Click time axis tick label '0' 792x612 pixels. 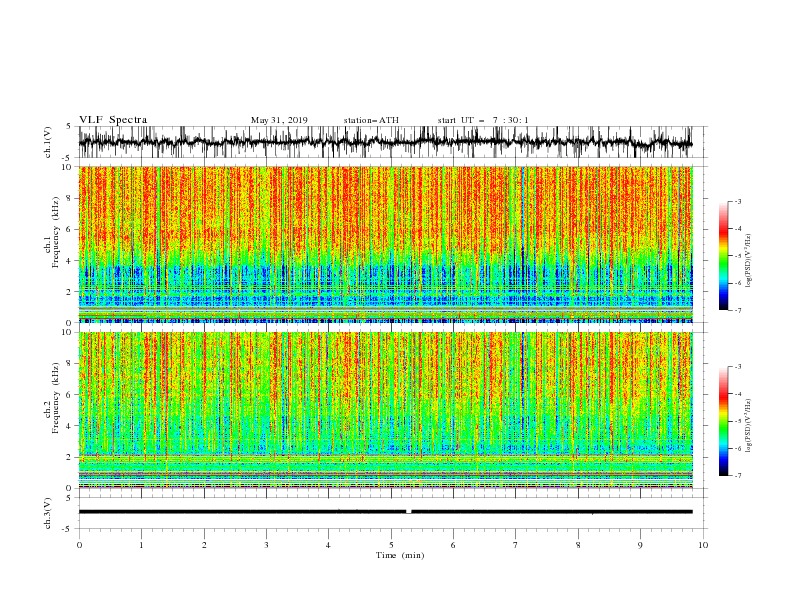tap(79, 545)
